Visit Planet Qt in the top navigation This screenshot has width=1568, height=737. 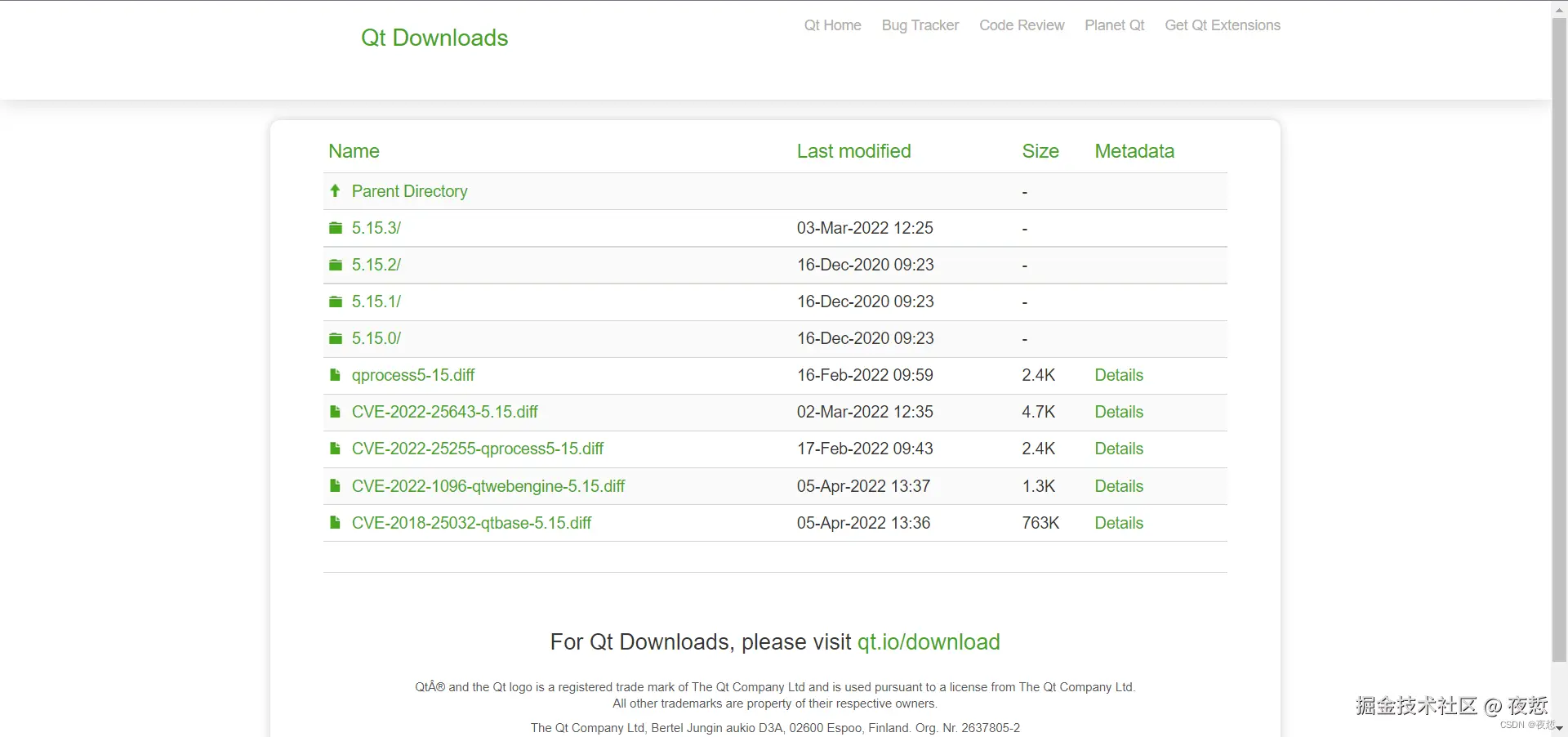click(x=1115, y=25)
